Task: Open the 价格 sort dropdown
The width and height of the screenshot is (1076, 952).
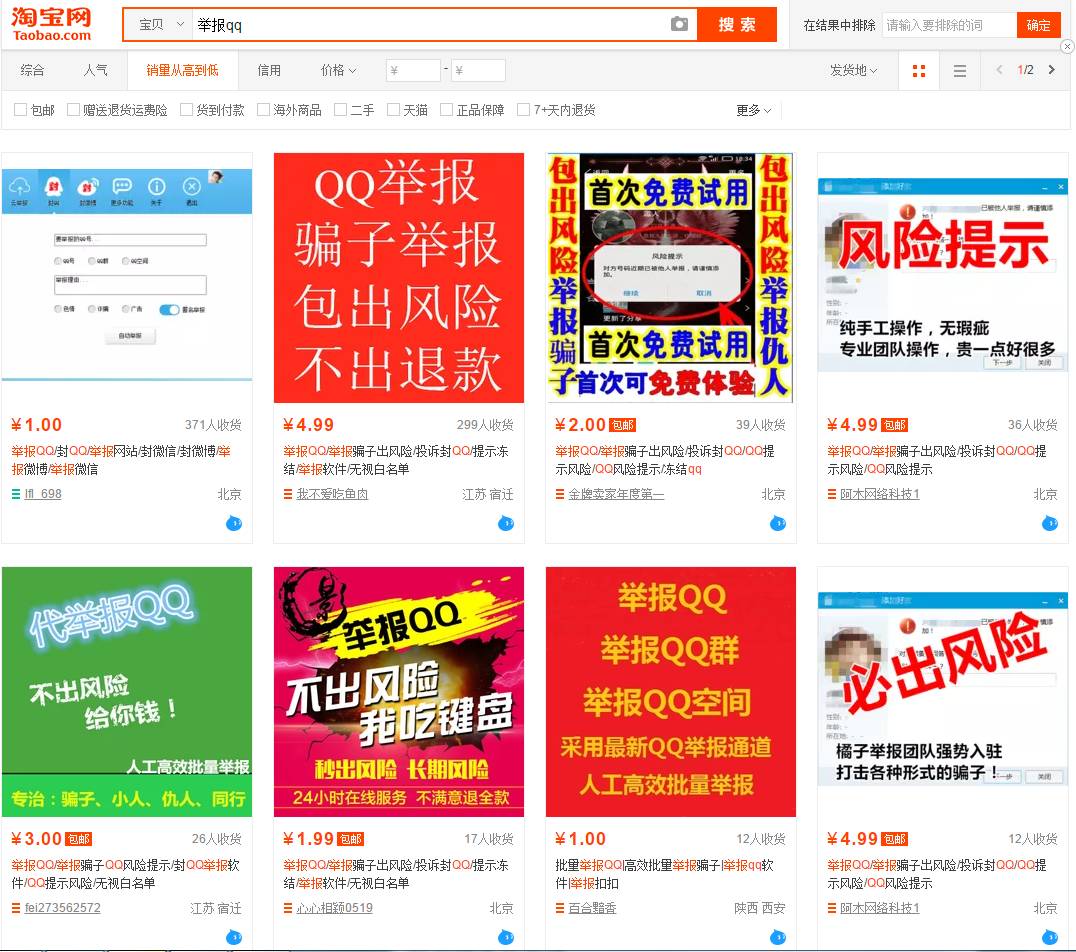Action: coord(338,71)
